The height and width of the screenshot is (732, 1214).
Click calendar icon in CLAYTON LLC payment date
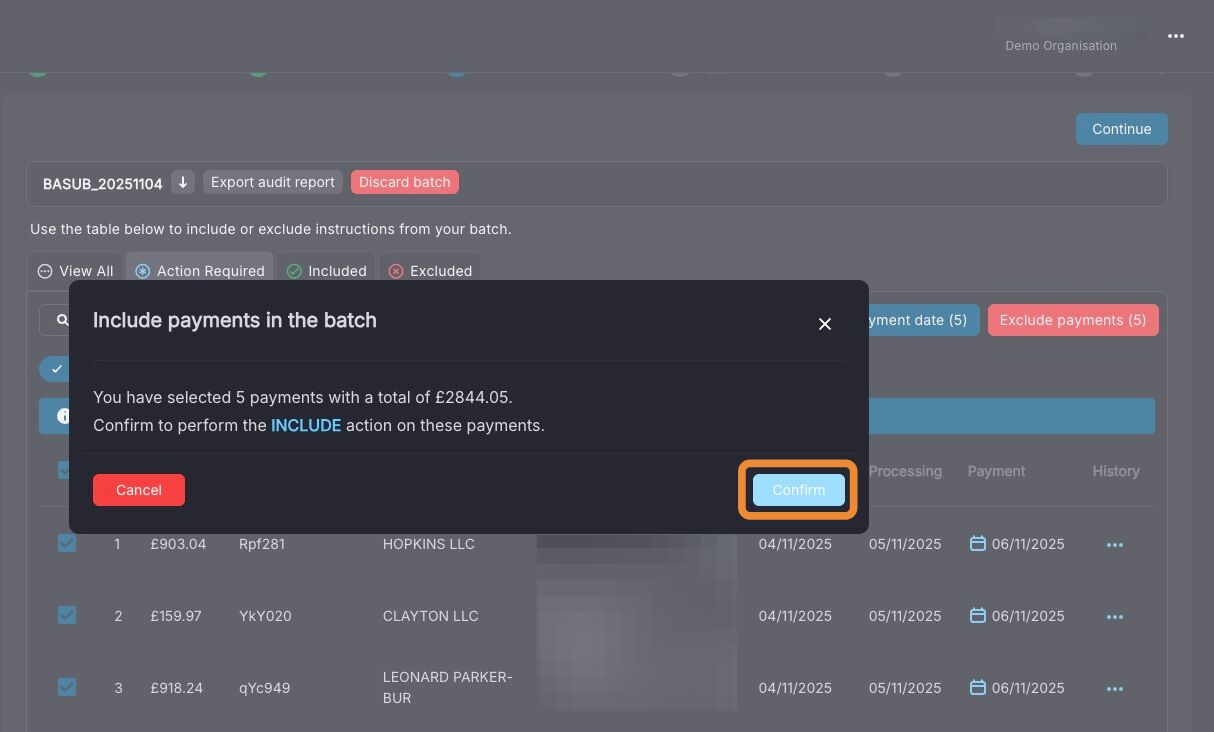[x=978, y=615]
